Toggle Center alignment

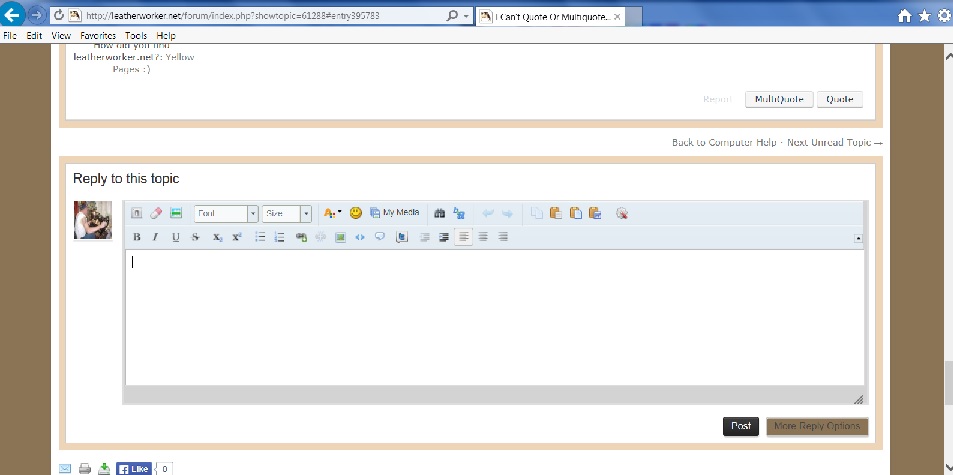[x=483, y=237]
